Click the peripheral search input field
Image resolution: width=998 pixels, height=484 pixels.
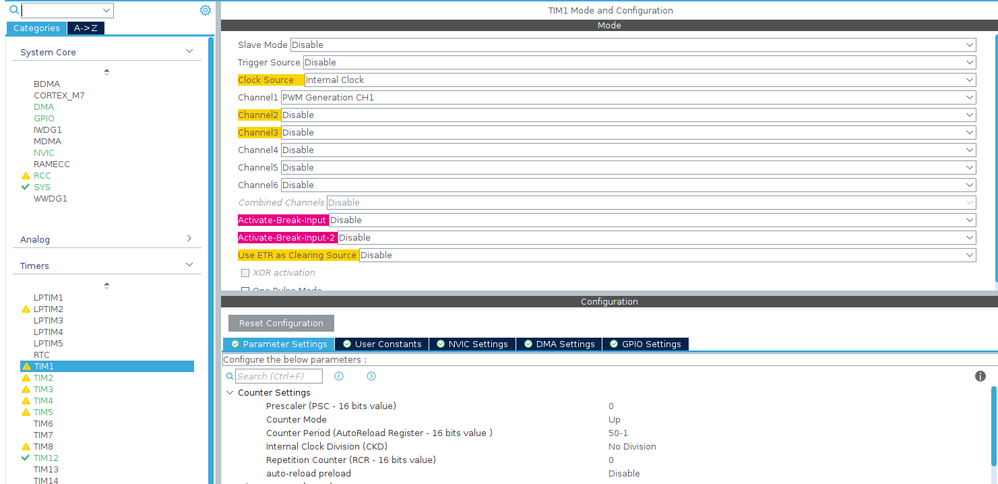pos(61,10)
